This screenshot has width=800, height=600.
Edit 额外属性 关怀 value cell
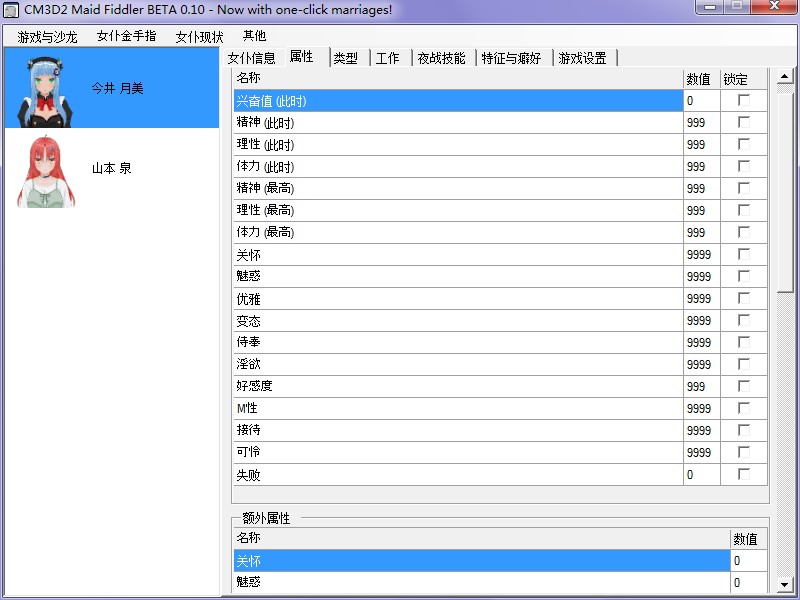[x=748, y=561]
